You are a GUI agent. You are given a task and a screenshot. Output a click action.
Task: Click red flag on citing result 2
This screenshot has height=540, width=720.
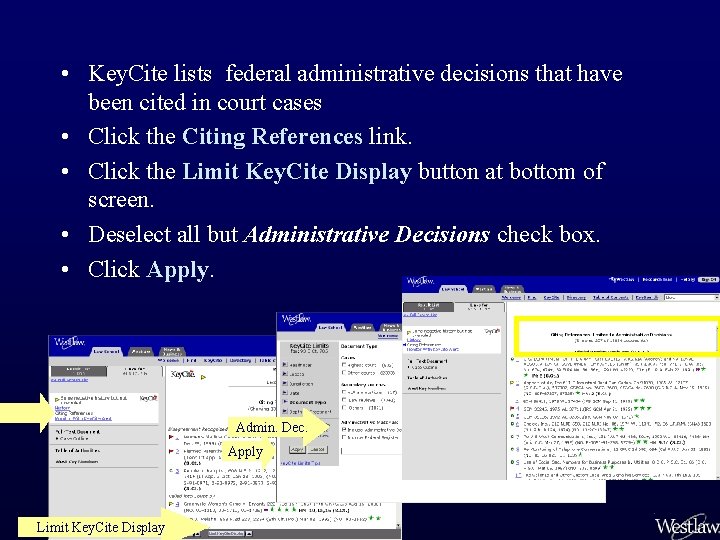171,451
